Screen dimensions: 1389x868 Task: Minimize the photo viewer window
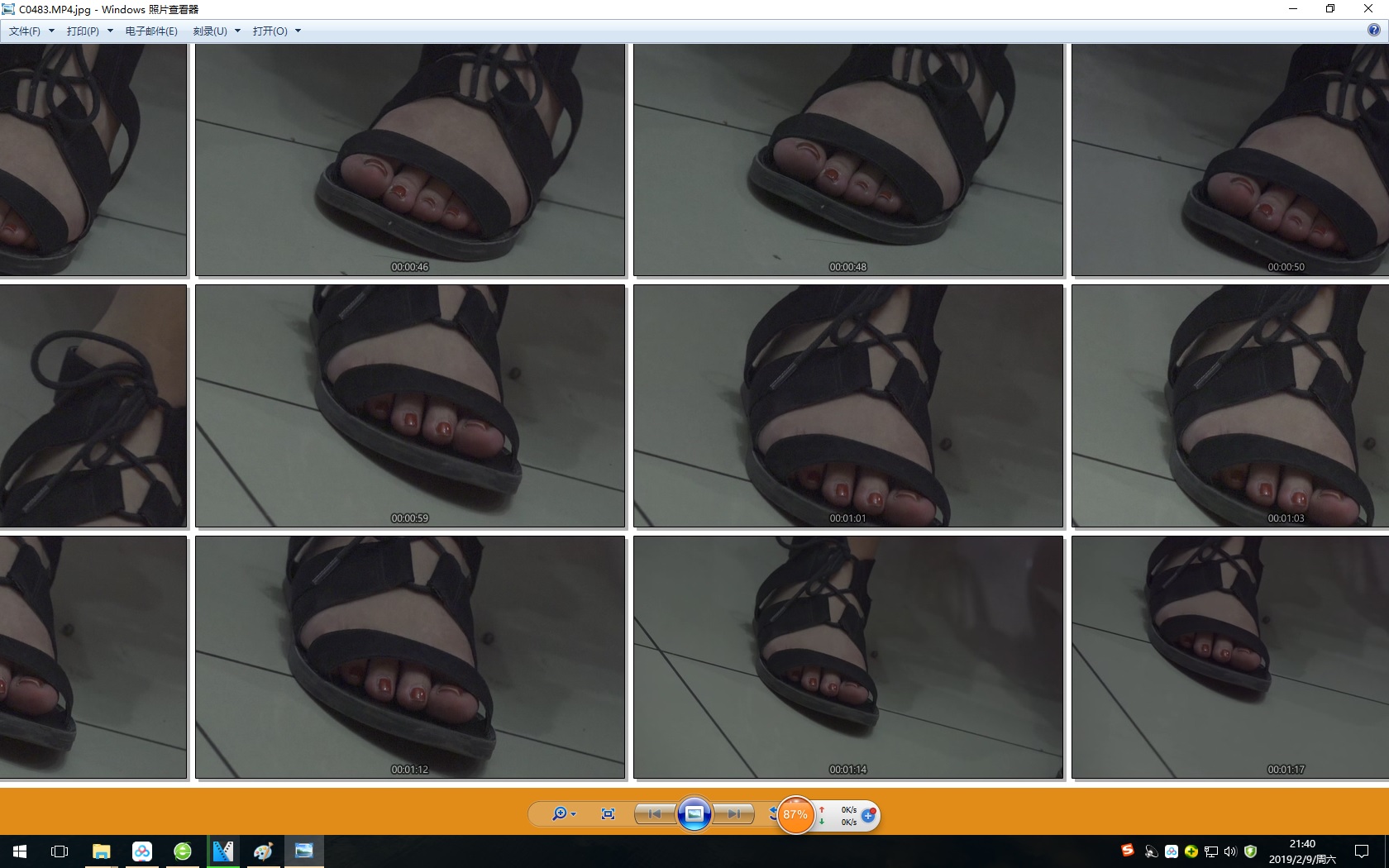pos(1293,9)
